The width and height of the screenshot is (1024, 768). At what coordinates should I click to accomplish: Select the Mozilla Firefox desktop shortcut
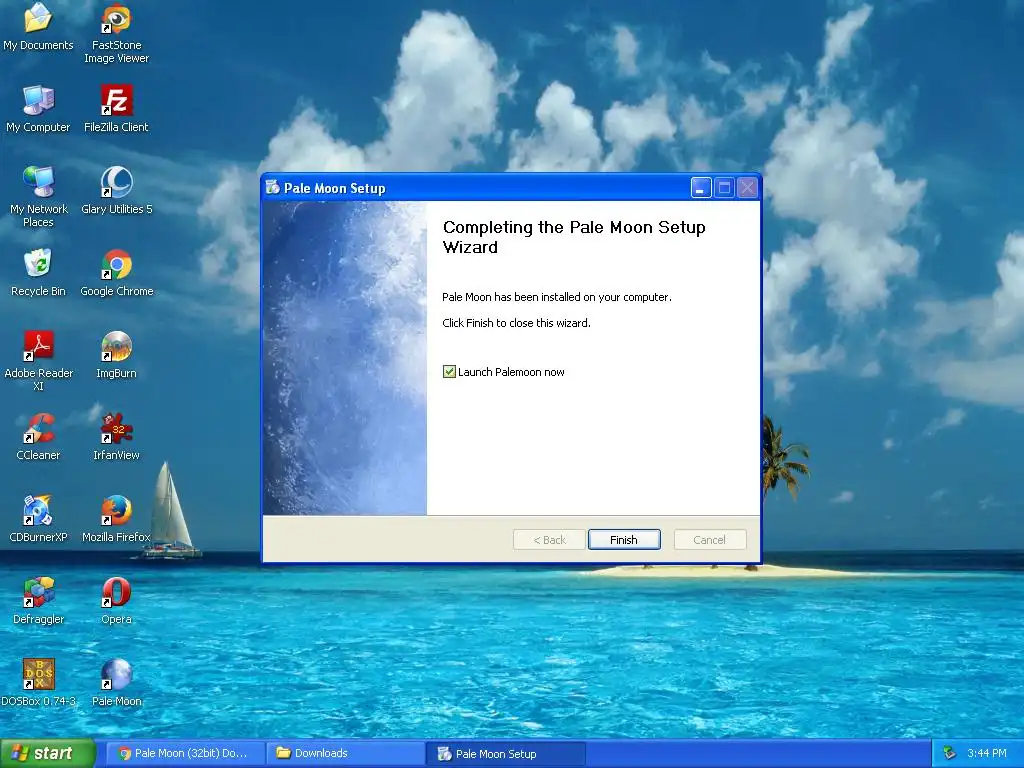[116, 519]
